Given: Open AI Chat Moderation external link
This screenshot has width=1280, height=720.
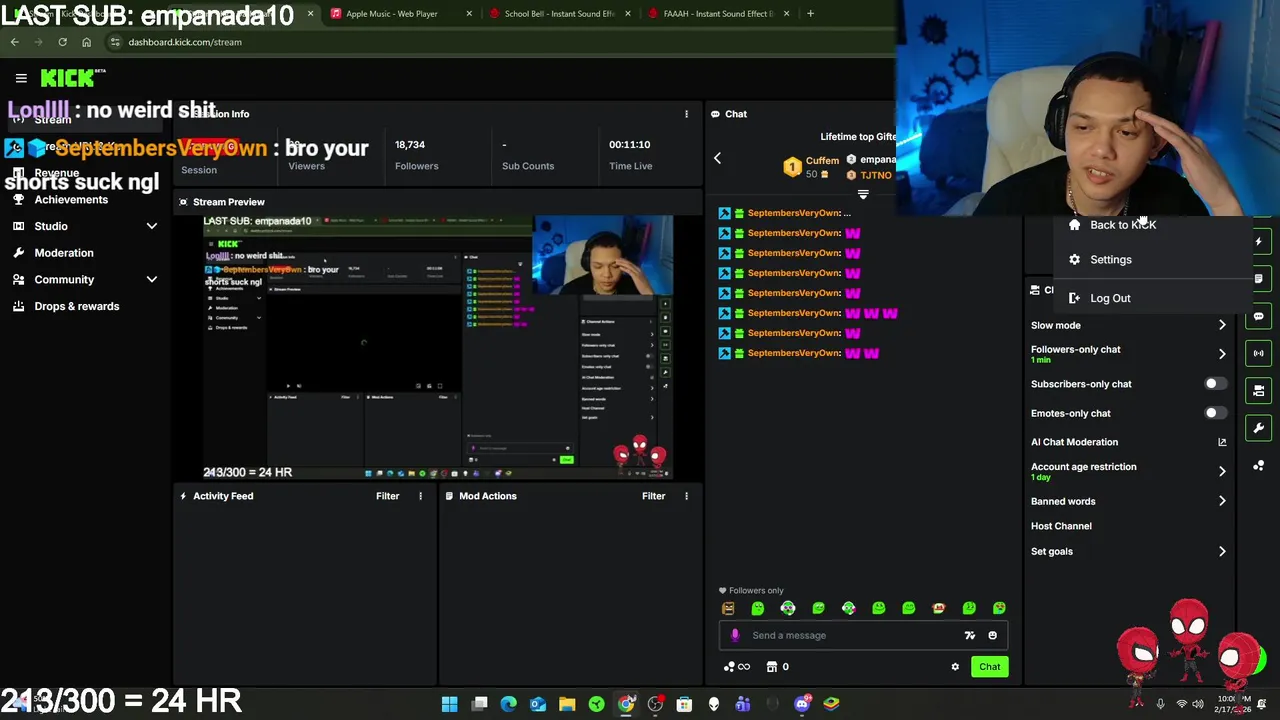Looking at the screenshot, I should click(1222, 442).
